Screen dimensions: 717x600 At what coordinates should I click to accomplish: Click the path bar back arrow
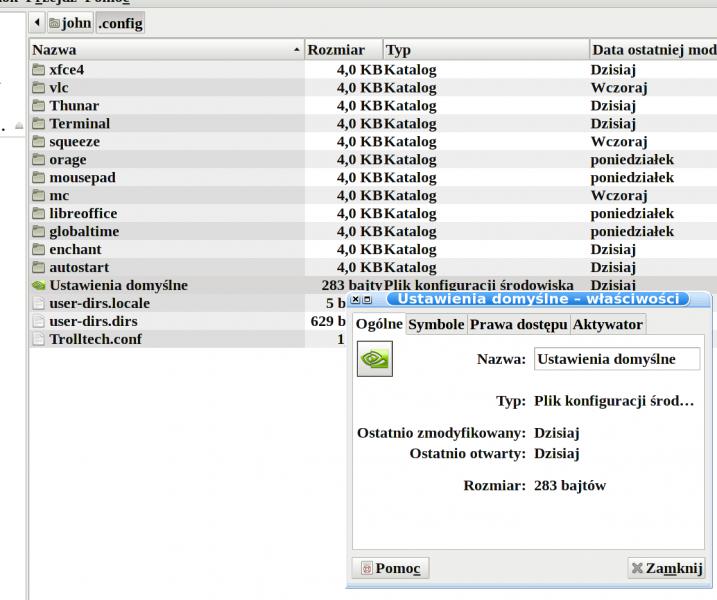coord(38,22)
